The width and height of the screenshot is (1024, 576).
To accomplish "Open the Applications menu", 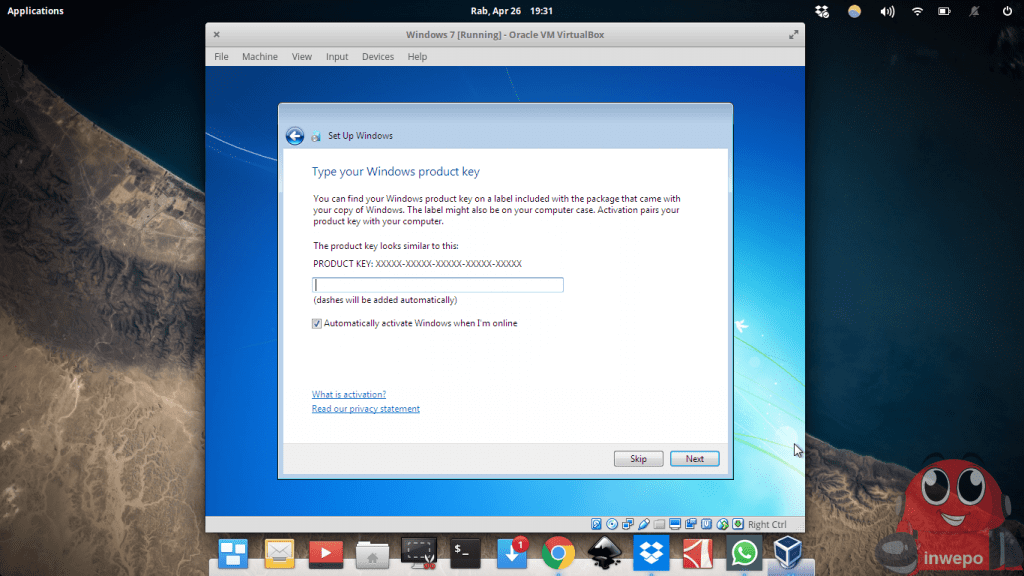I will pos(35,11).
